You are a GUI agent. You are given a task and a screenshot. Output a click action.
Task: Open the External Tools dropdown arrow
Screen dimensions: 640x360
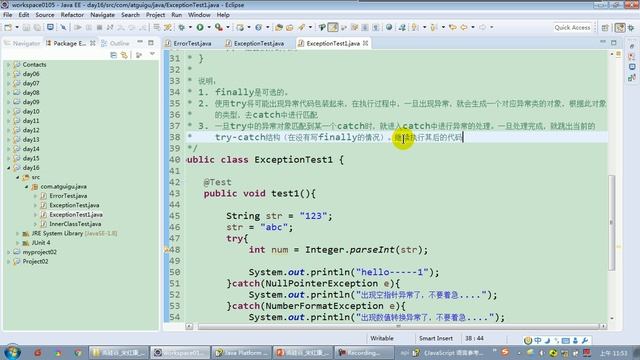pyautogui.click(x=228, y=27)
